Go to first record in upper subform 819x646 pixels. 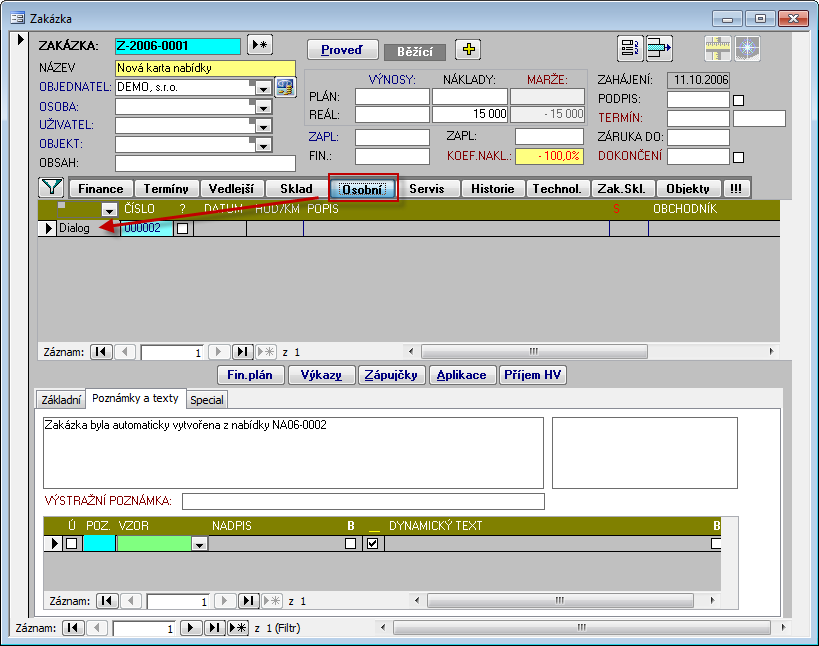[101, 352]
